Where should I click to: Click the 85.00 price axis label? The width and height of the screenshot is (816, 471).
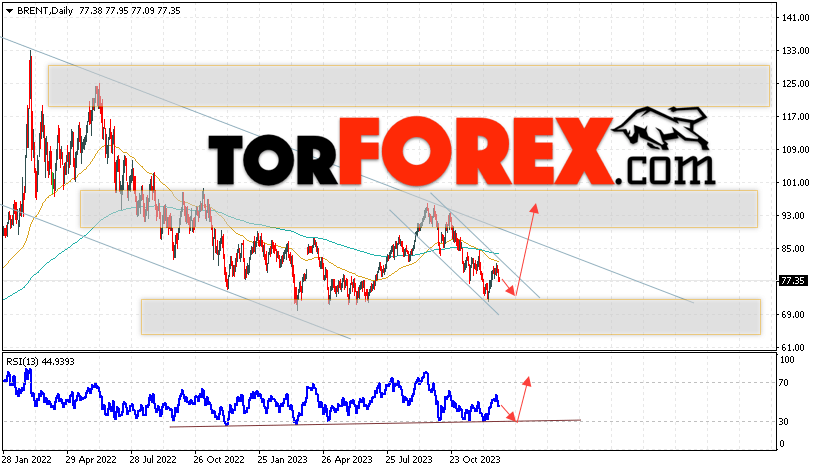[x=794, y=249]
